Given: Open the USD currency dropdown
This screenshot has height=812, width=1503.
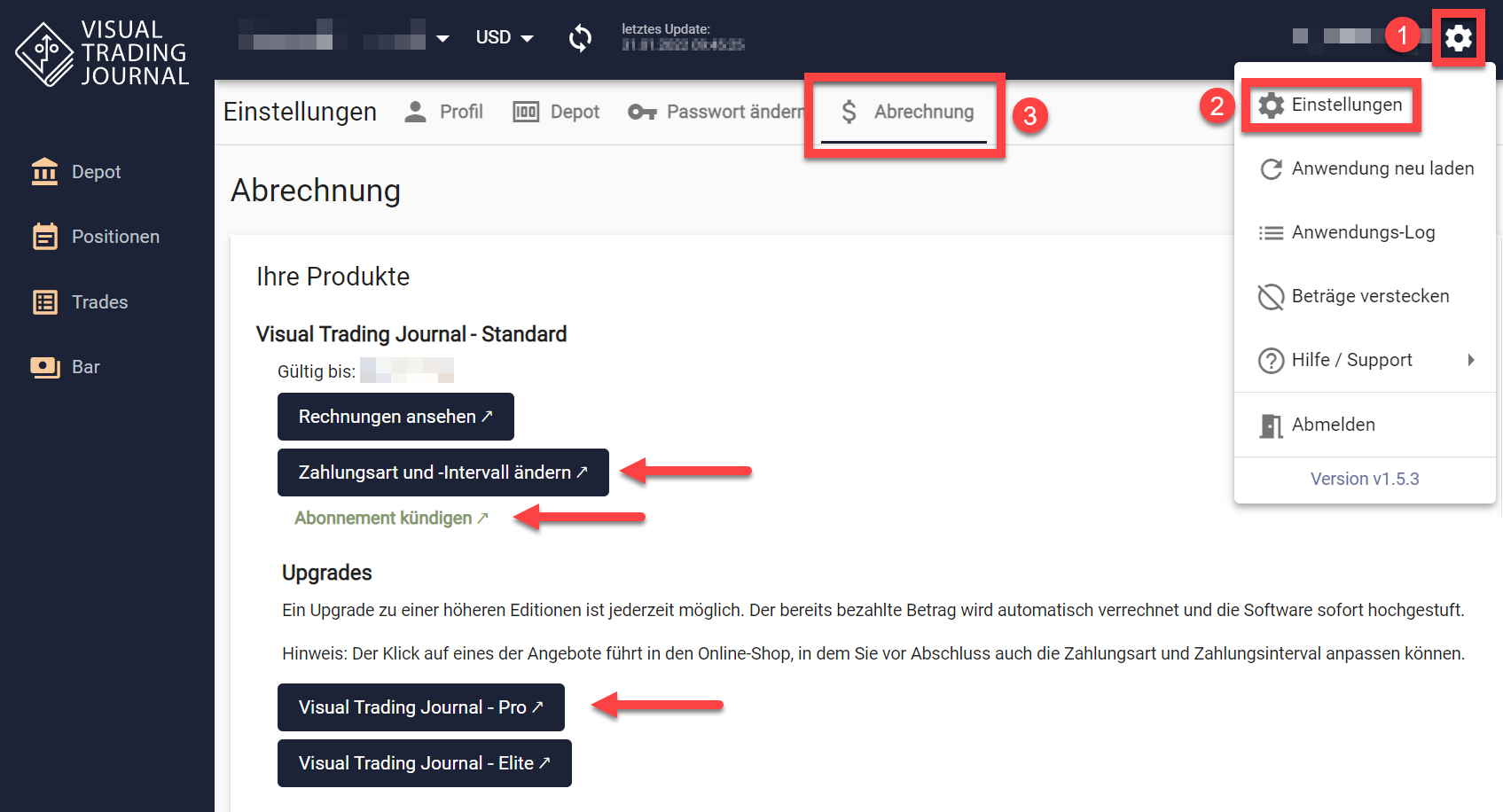Looking at the screenshot, I should point(505,38).
